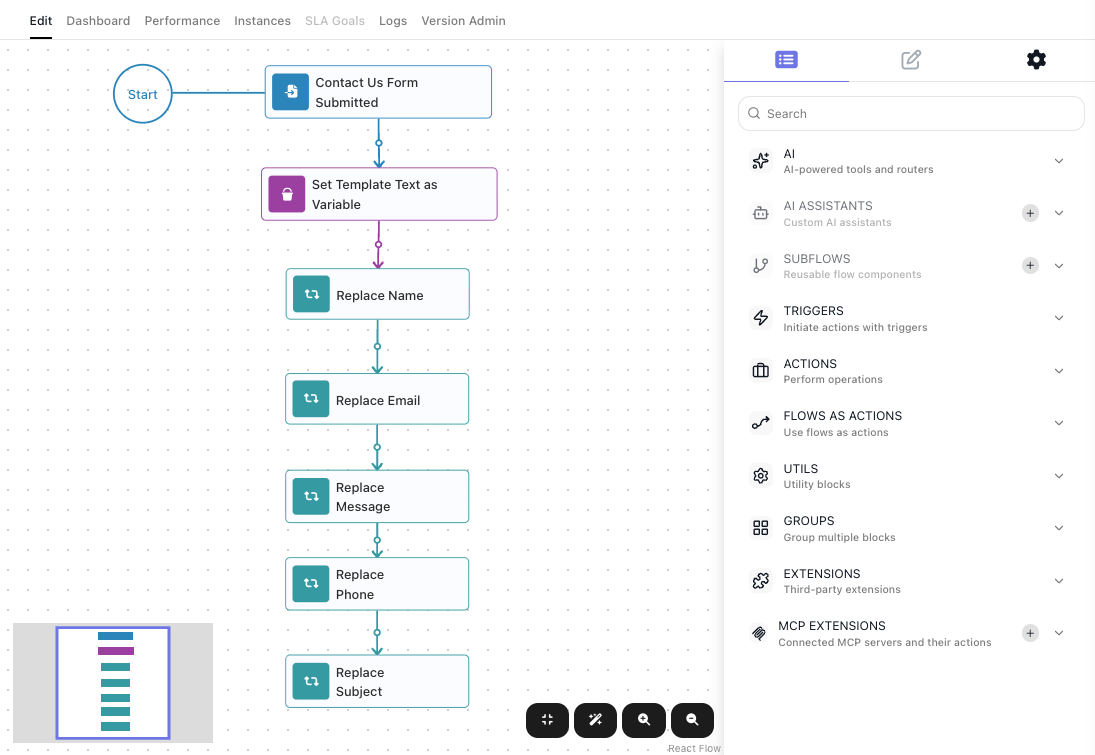The height and width of the screenshot is (755, 1095).
Task: Add a new subflow with plus button
Action: click(x=1030, y=265)
